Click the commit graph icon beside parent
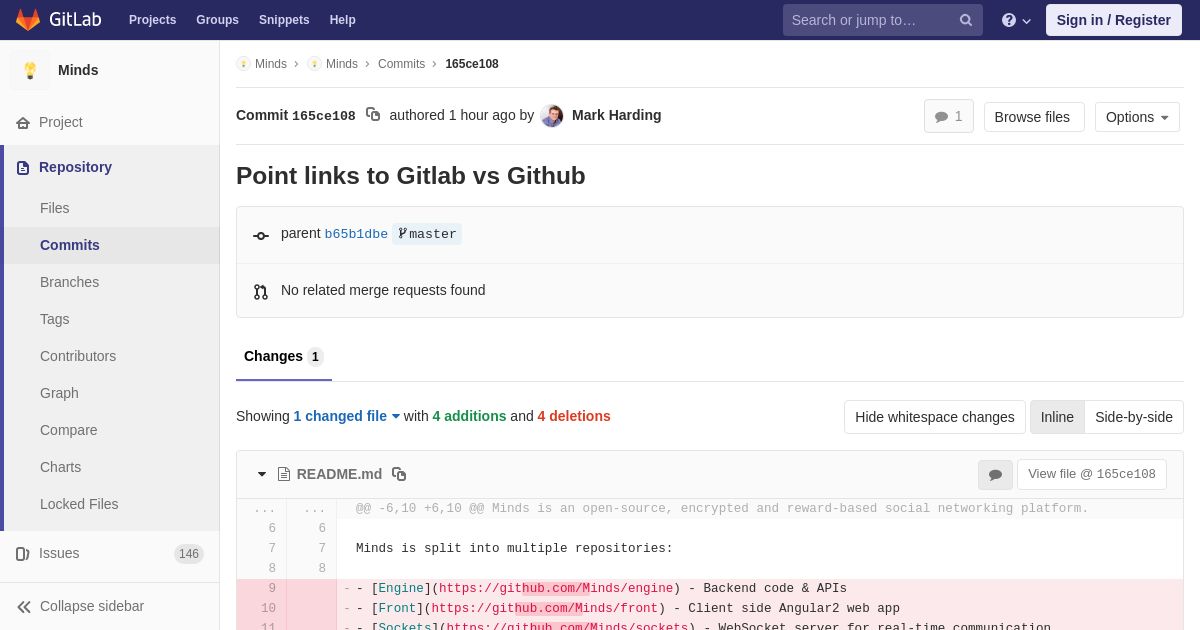 pos(261,235)
